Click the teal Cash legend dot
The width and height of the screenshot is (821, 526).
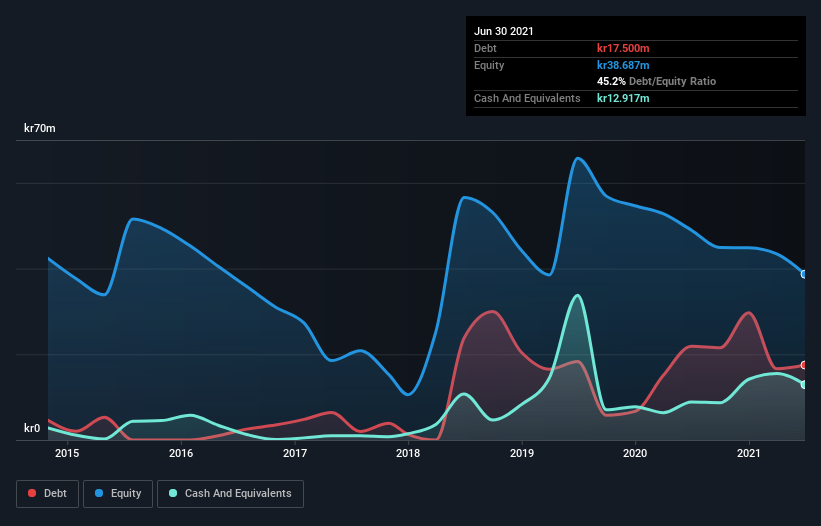pyautogui.click(x=173, y=493)
